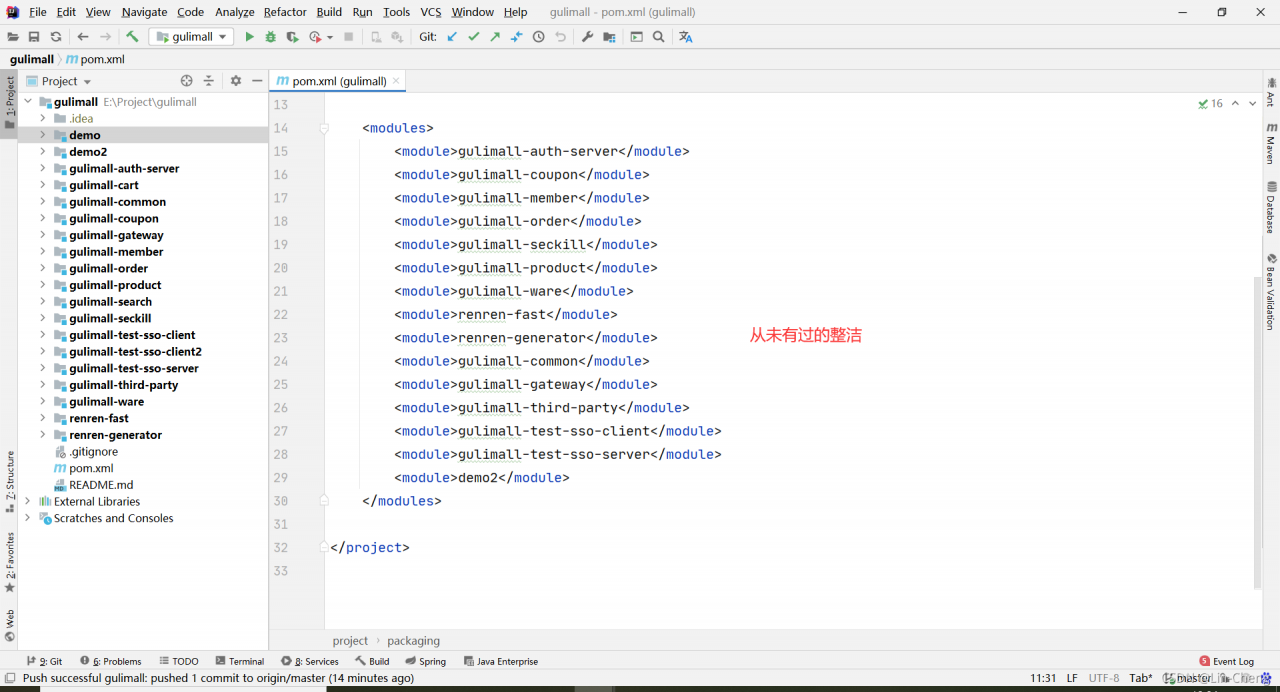Viewport: 1280px width, 692px height.
Task: Open the Git tool window button
Action: 44,661
